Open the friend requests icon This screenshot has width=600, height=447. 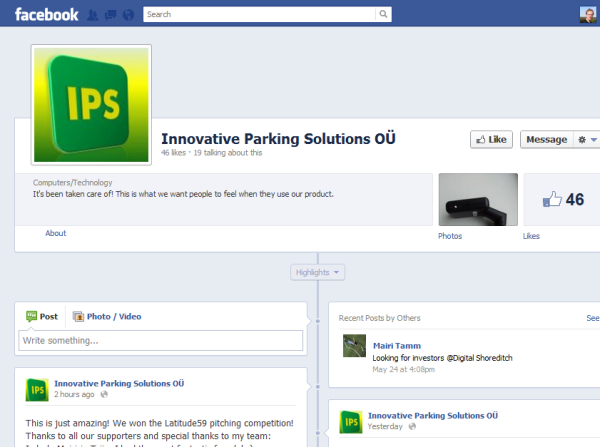coord(93,15)
